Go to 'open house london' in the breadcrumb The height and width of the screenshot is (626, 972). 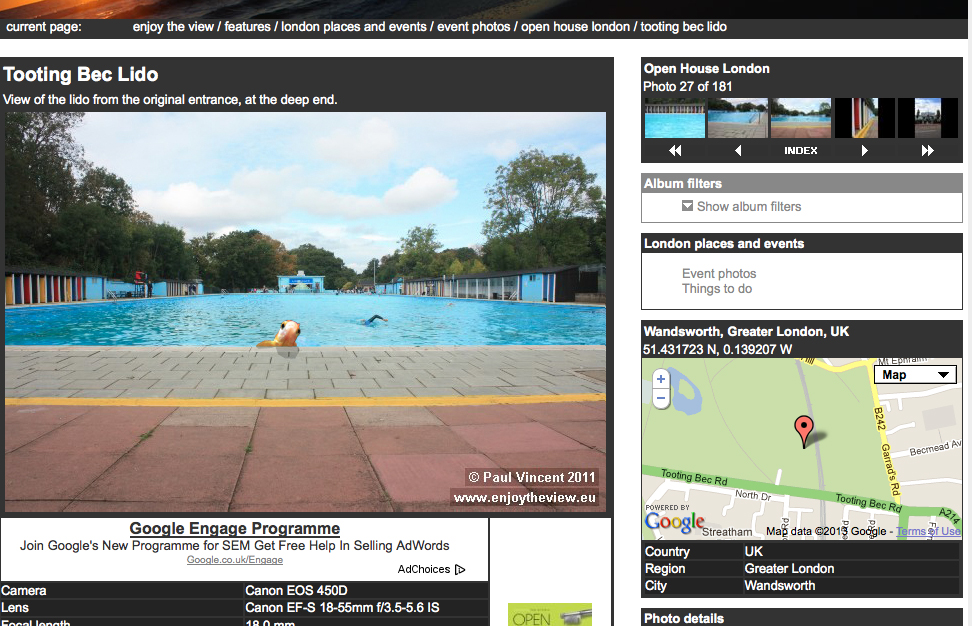[x=576, y=27]
